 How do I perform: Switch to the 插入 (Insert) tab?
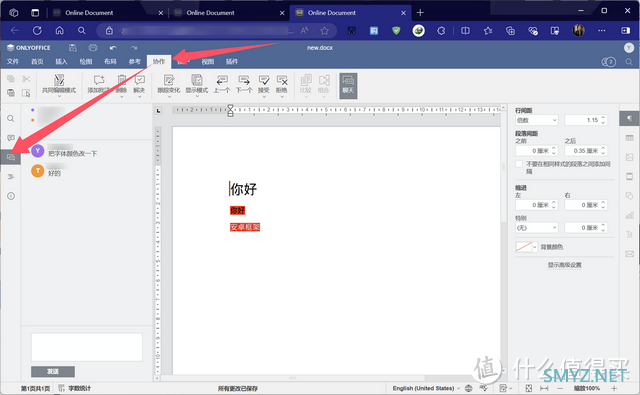pyautogui.click(x=61, y=62)
